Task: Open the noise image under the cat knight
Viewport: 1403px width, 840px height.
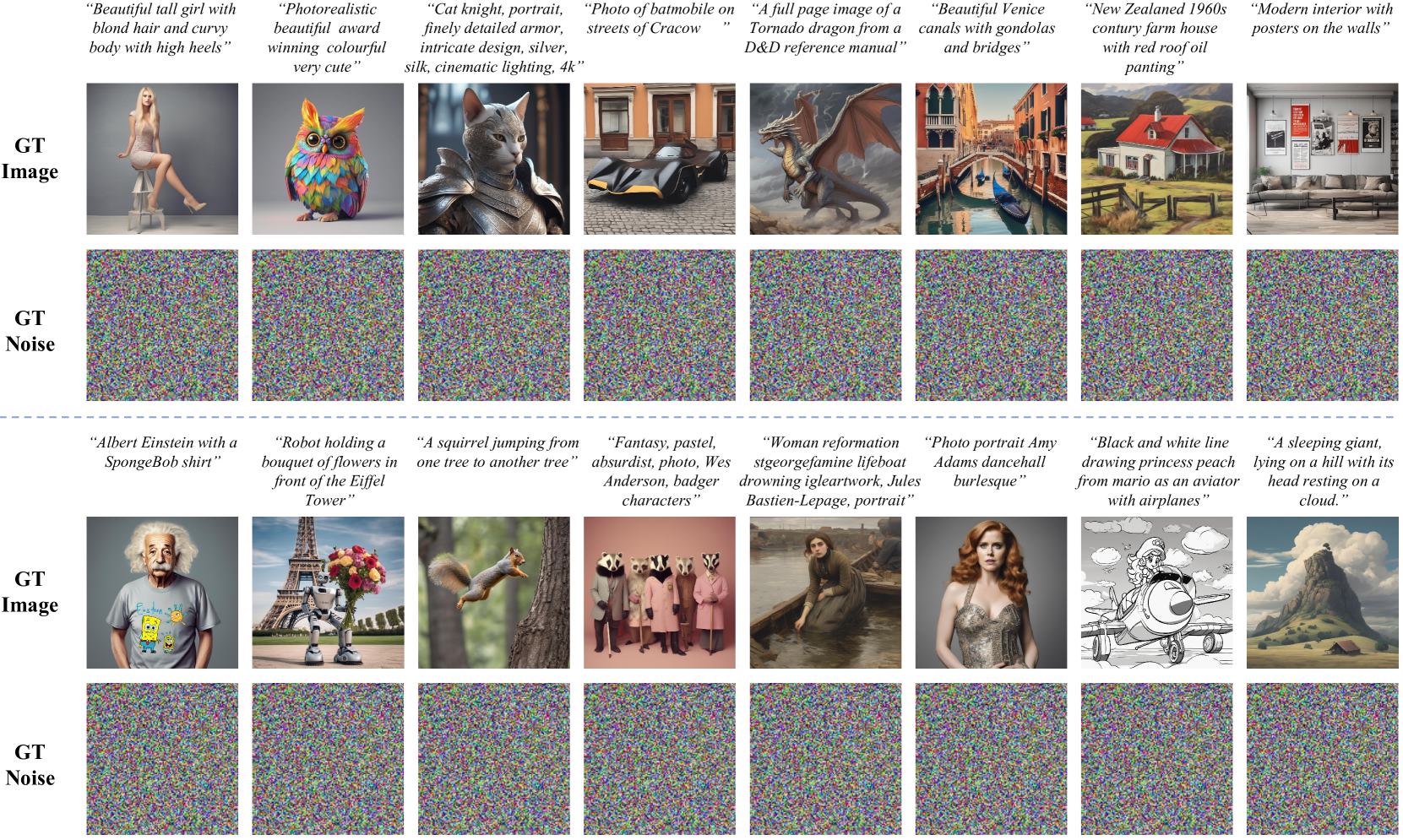Action: click(494, 325)
